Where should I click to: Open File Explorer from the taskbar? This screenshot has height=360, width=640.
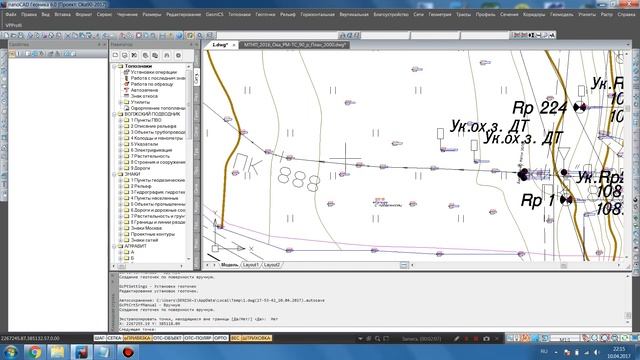57,352
